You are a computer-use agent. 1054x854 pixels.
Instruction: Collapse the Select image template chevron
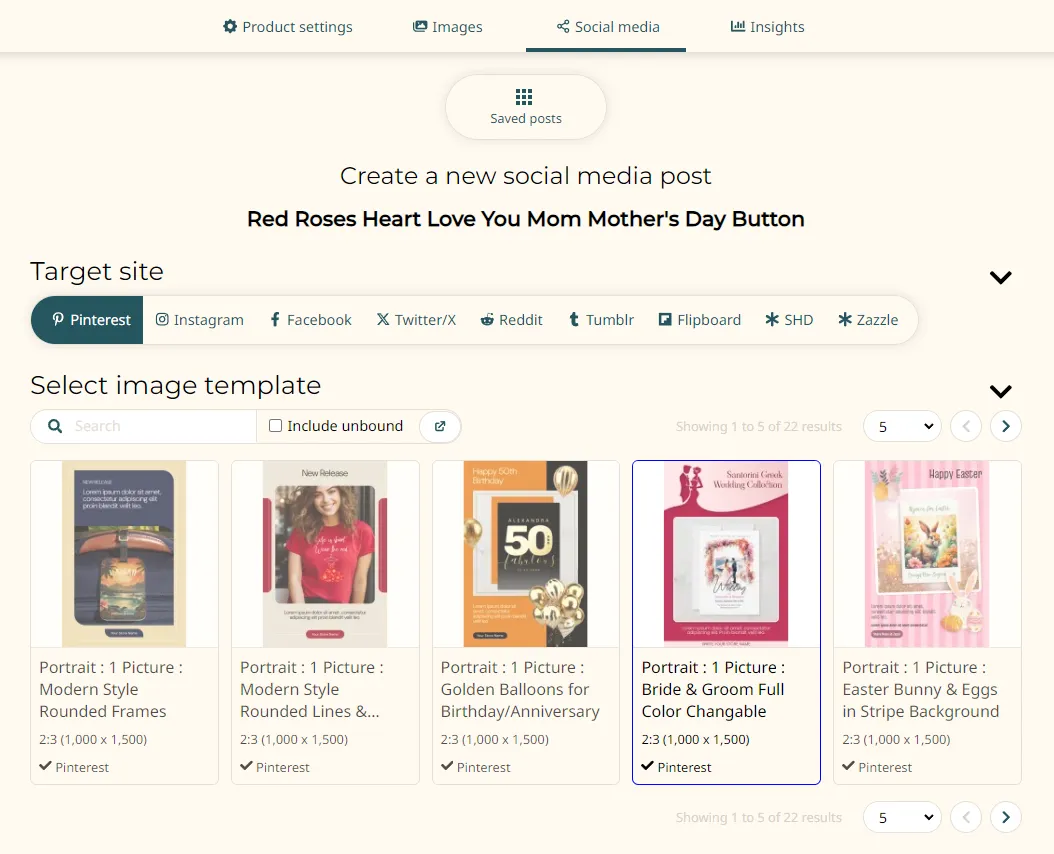[1000, 391]
